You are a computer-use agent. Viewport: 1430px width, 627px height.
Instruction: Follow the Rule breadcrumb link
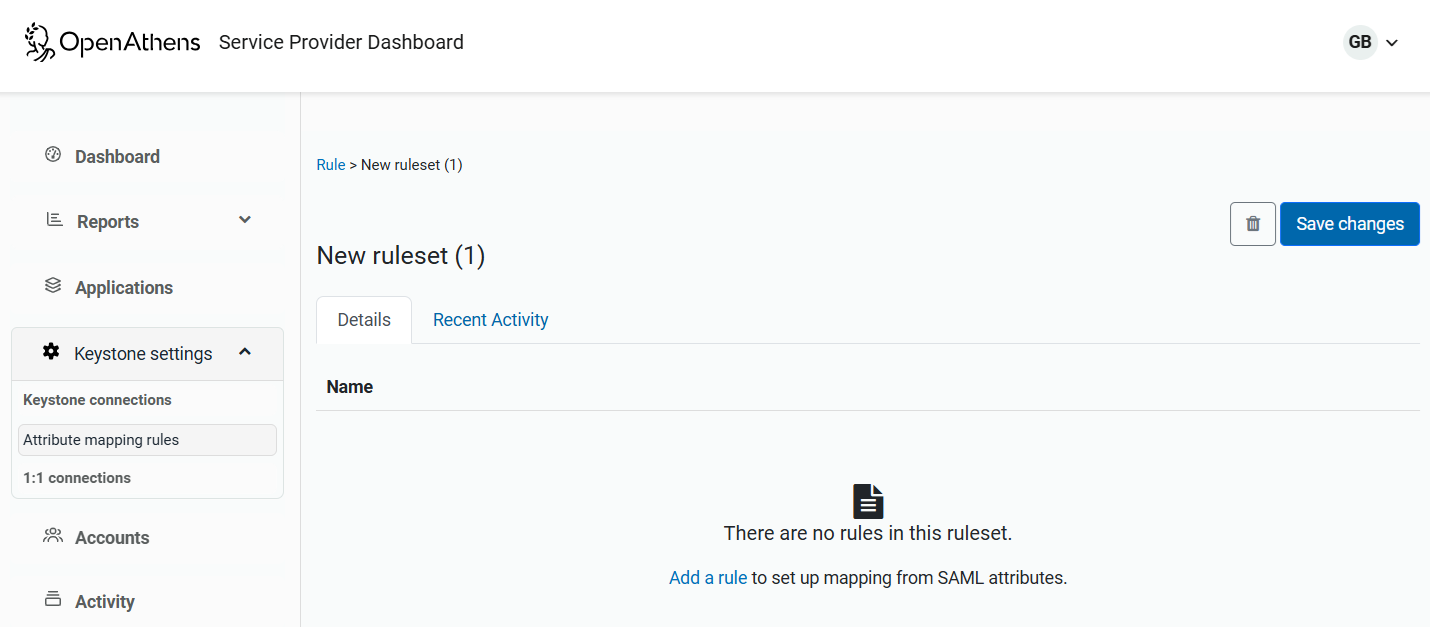point(330,164)
